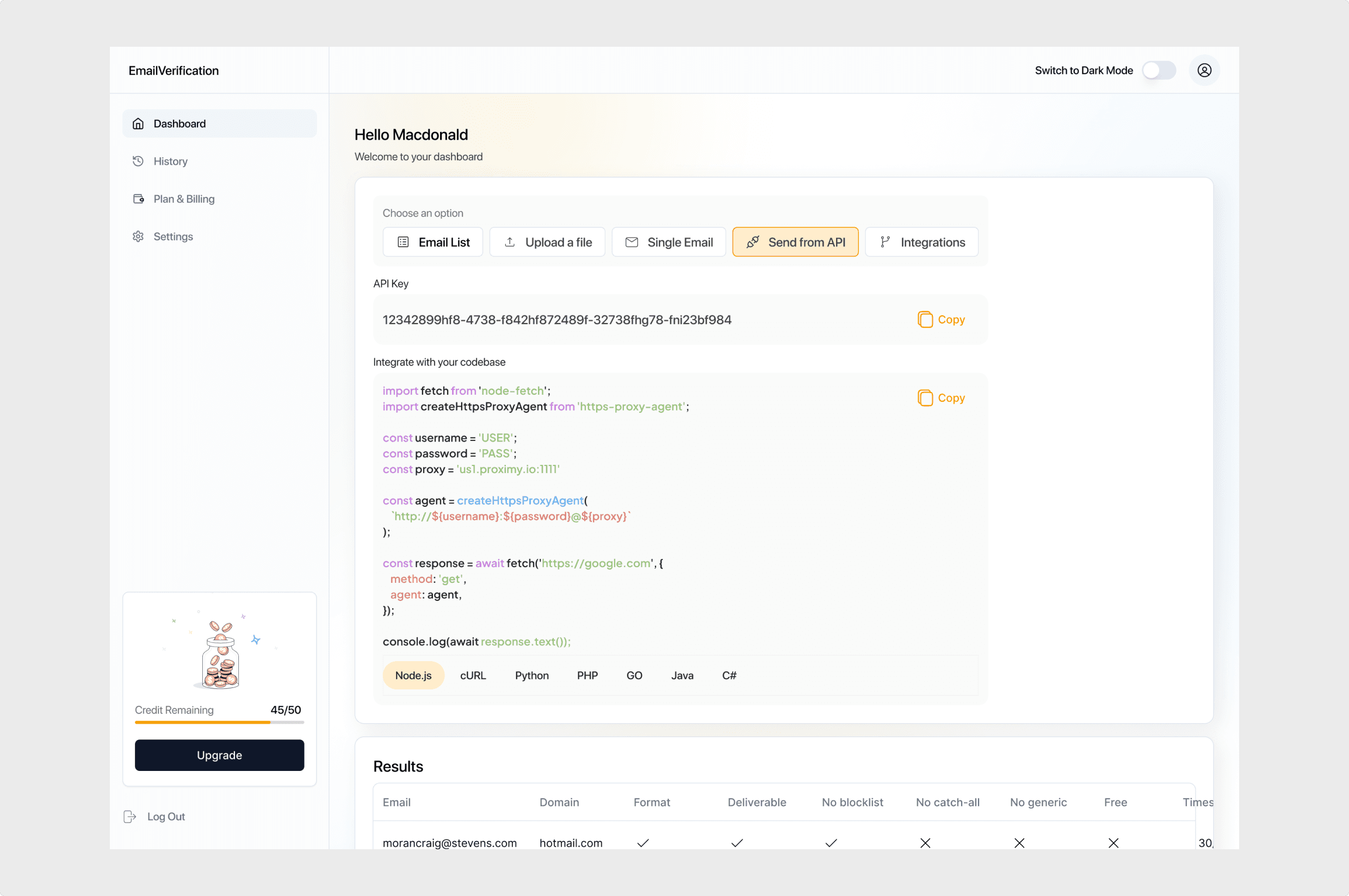Click the user profile avatar icon
Screen dimensions: 1349x896
1204,70
